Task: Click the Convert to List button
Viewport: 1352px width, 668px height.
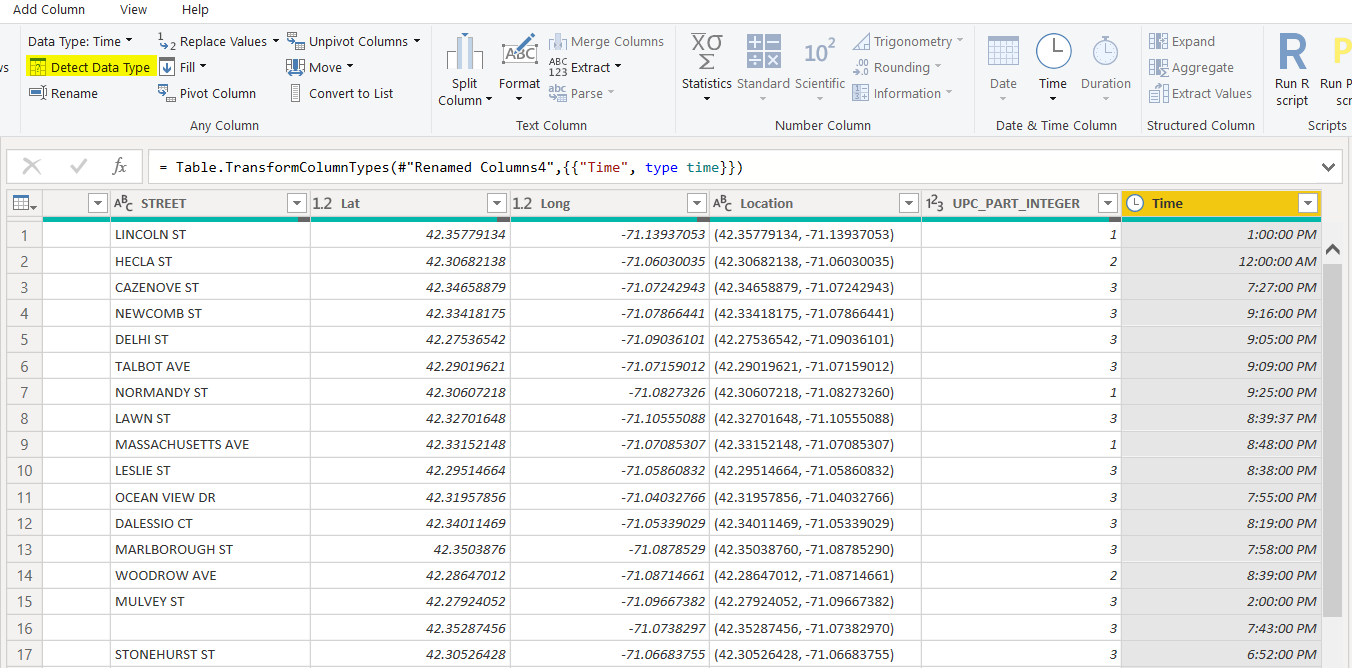Action: [341, 93]
